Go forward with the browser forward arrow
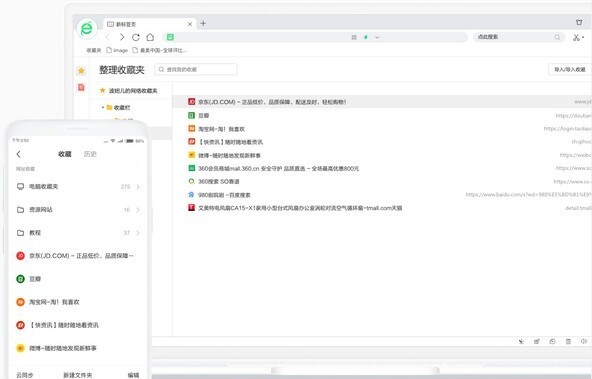 click(122, 37)
